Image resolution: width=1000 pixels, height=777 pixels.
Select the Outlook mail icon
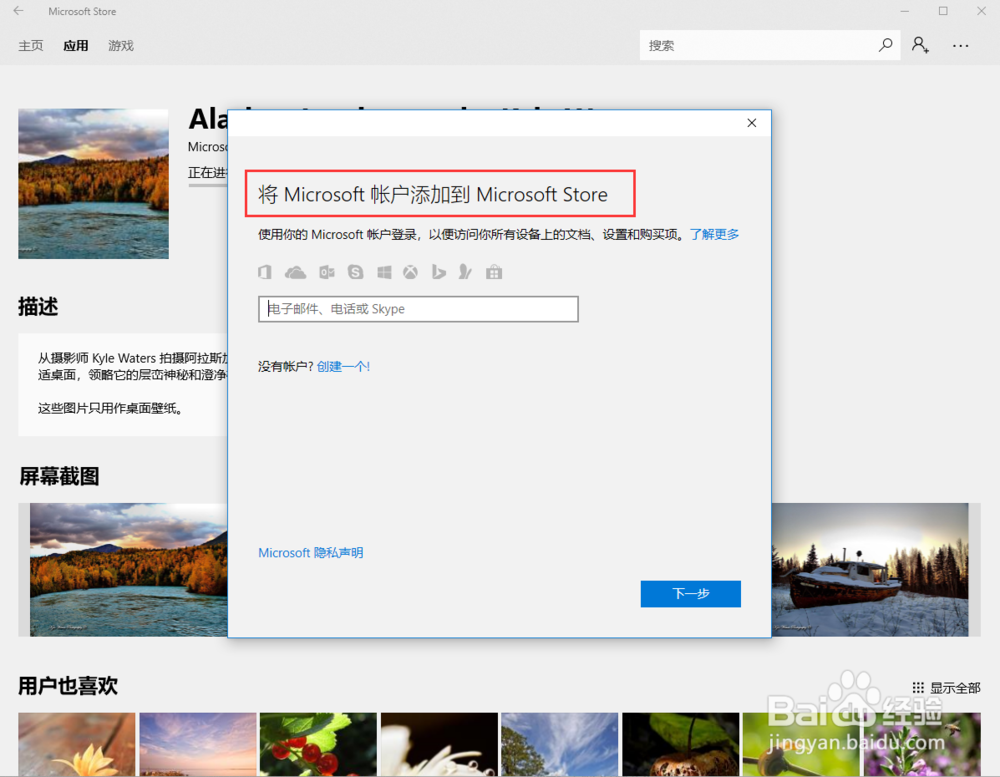(326, 271)
